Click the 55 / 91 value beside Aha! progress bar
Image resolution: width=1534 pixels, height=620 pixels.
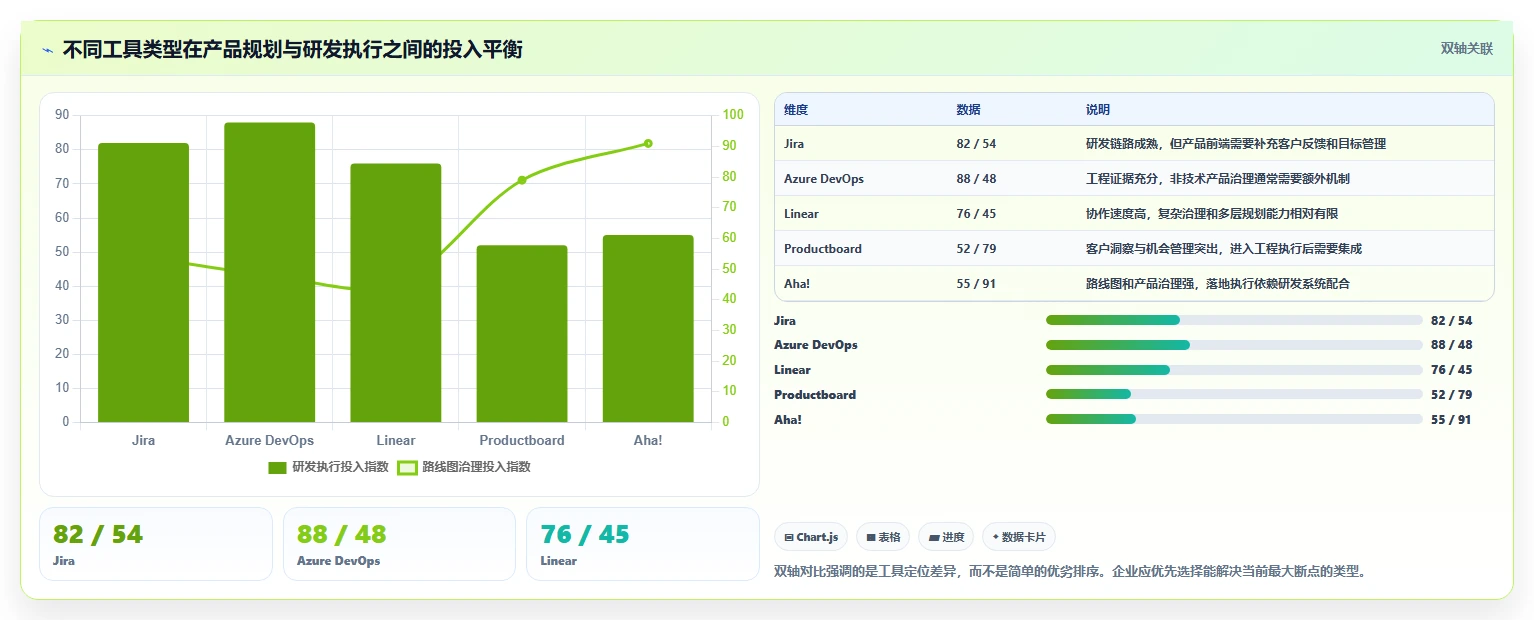1451,420
